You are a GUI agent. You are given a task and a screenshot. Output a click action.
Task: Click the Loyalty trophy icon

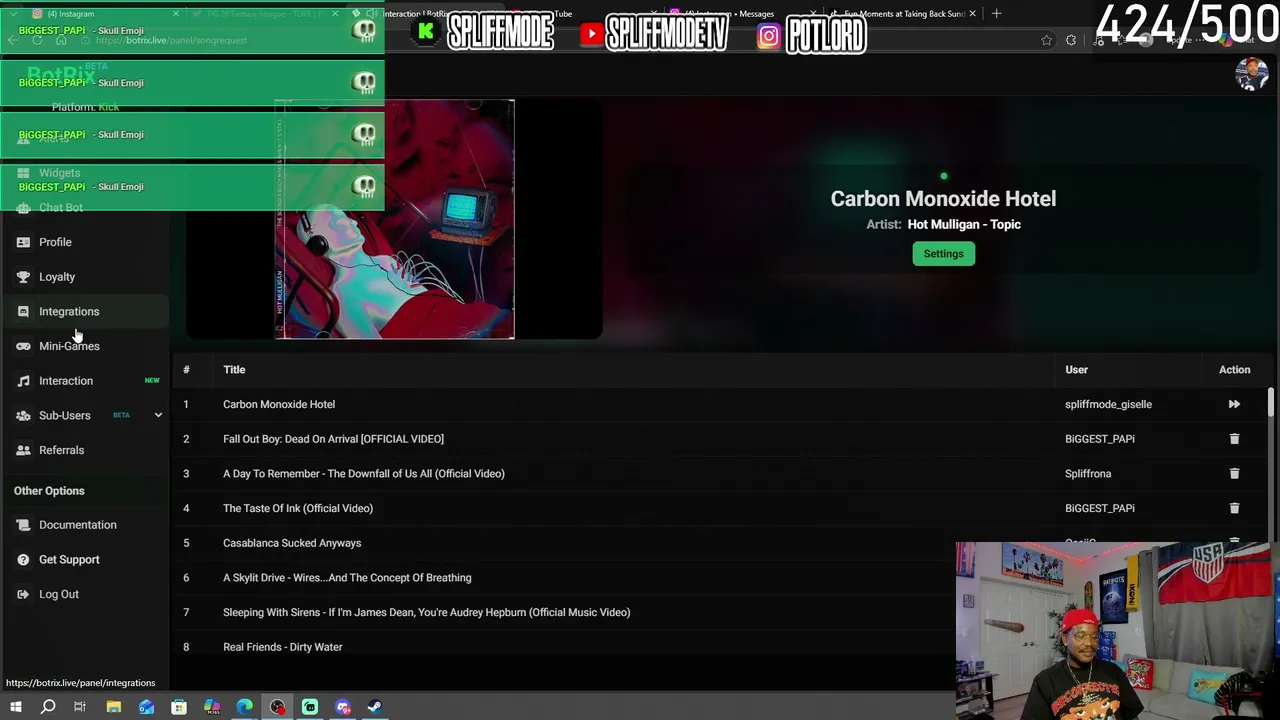tap(23, 277)
